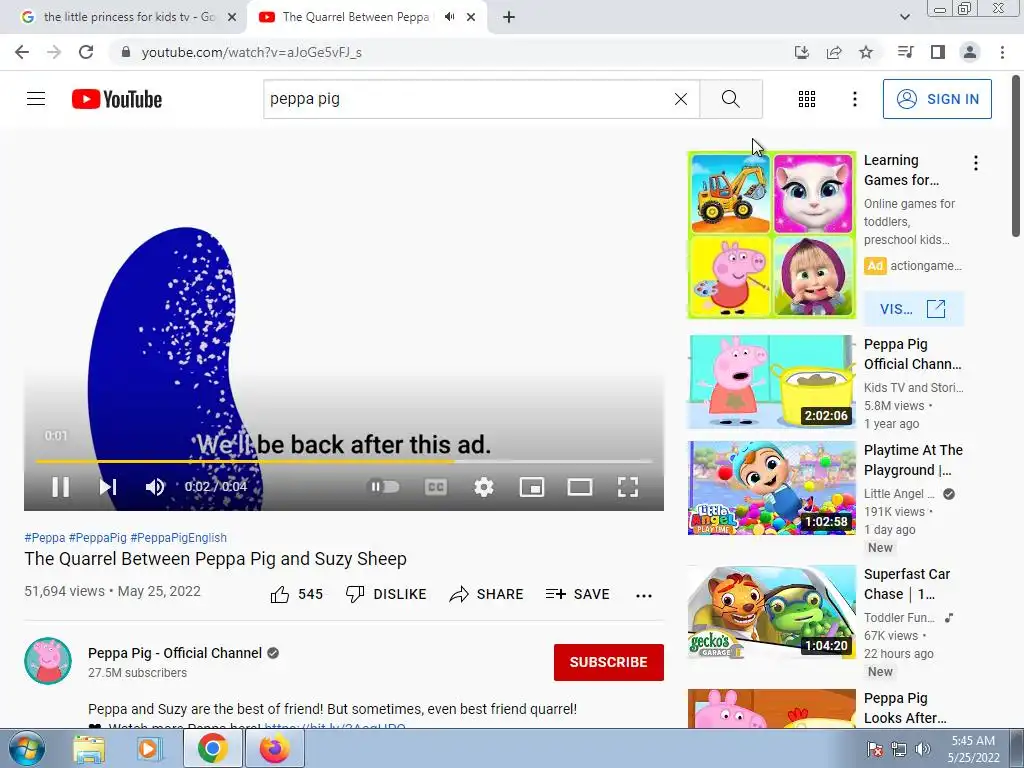The width and height of the screenshot is (1024, 768).
Task: Open Superfast Car Chase video thumbnail
Action: pos(771,612)
